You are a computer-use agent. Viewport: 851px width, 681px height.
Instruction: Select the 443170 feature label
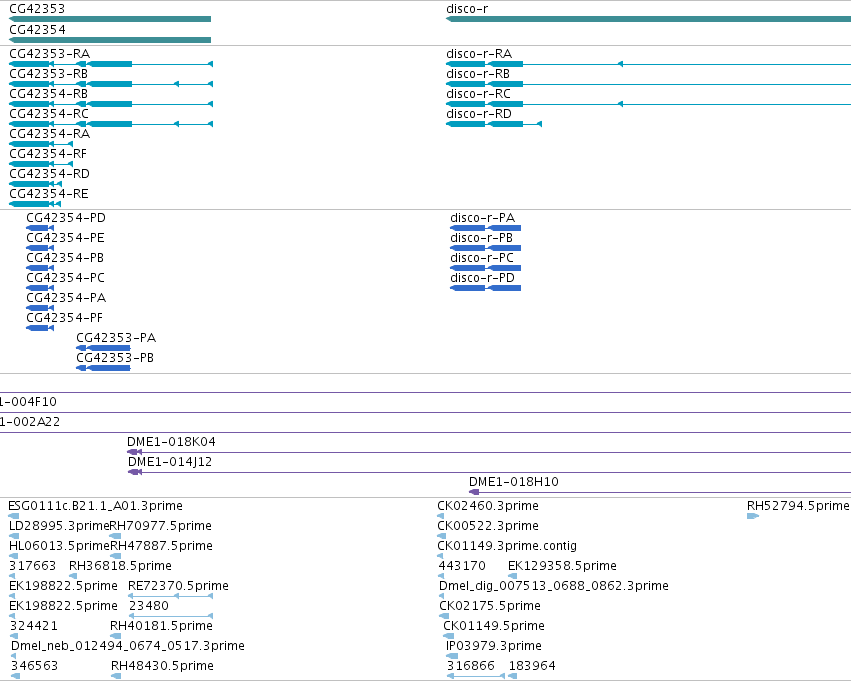[x=462, y=567]
